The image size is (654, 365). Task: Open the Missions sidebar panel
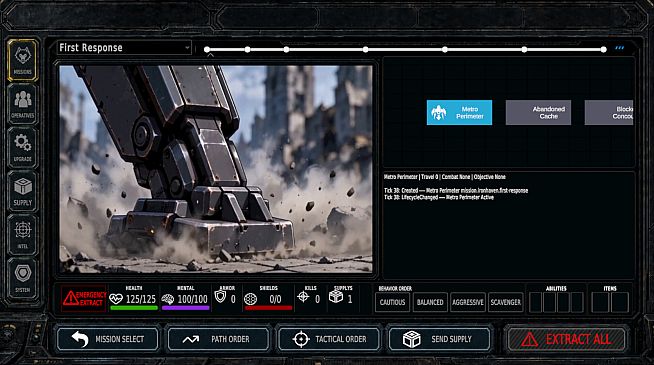23,60
